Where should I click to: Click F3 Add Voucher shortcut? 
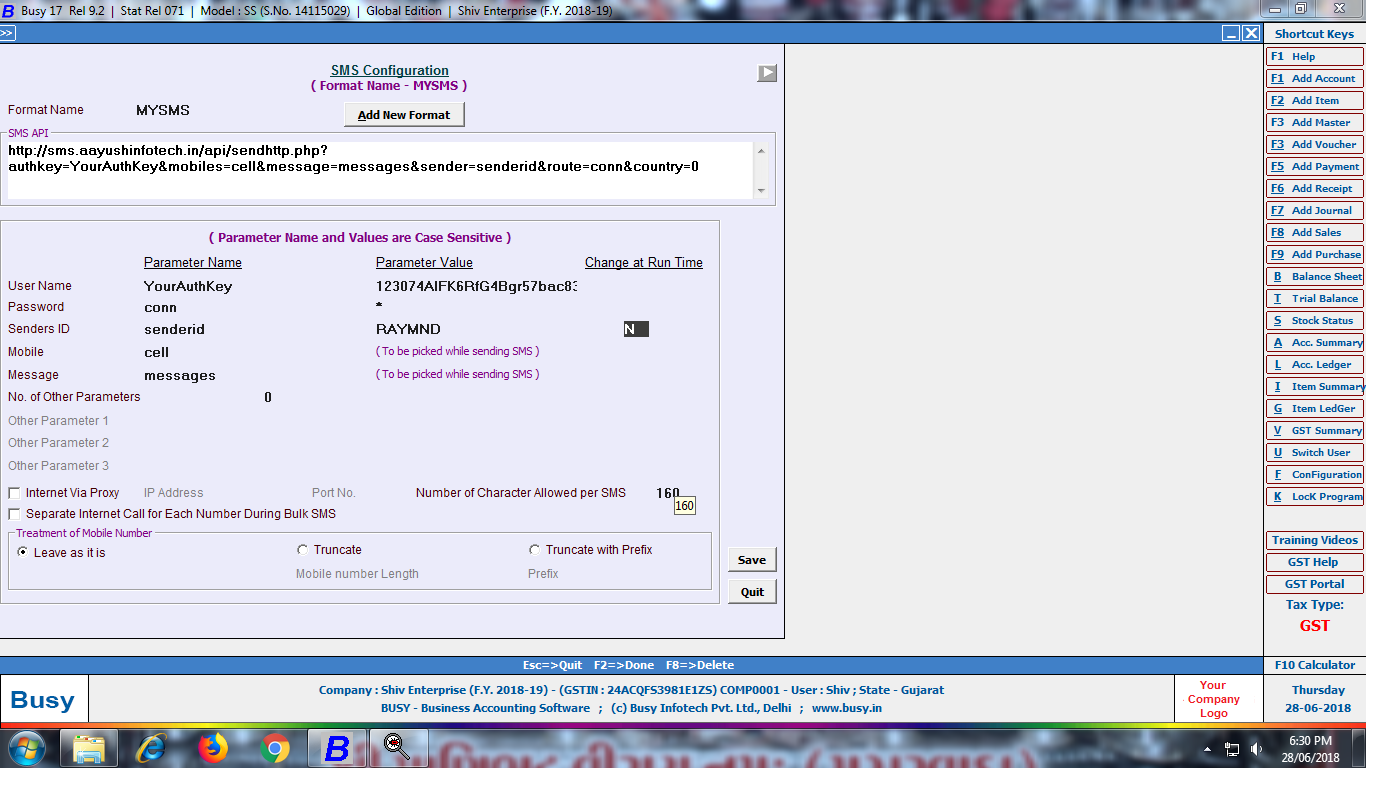click(x=1314, y=145)
